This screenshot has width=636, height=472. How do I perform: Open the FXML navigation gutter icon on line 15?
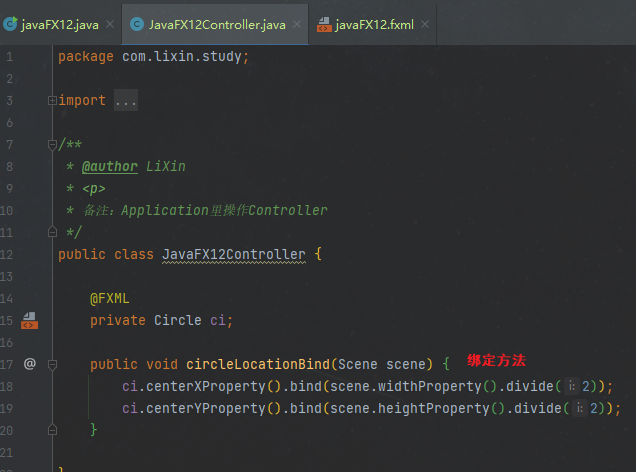click(x=29, y=320)
